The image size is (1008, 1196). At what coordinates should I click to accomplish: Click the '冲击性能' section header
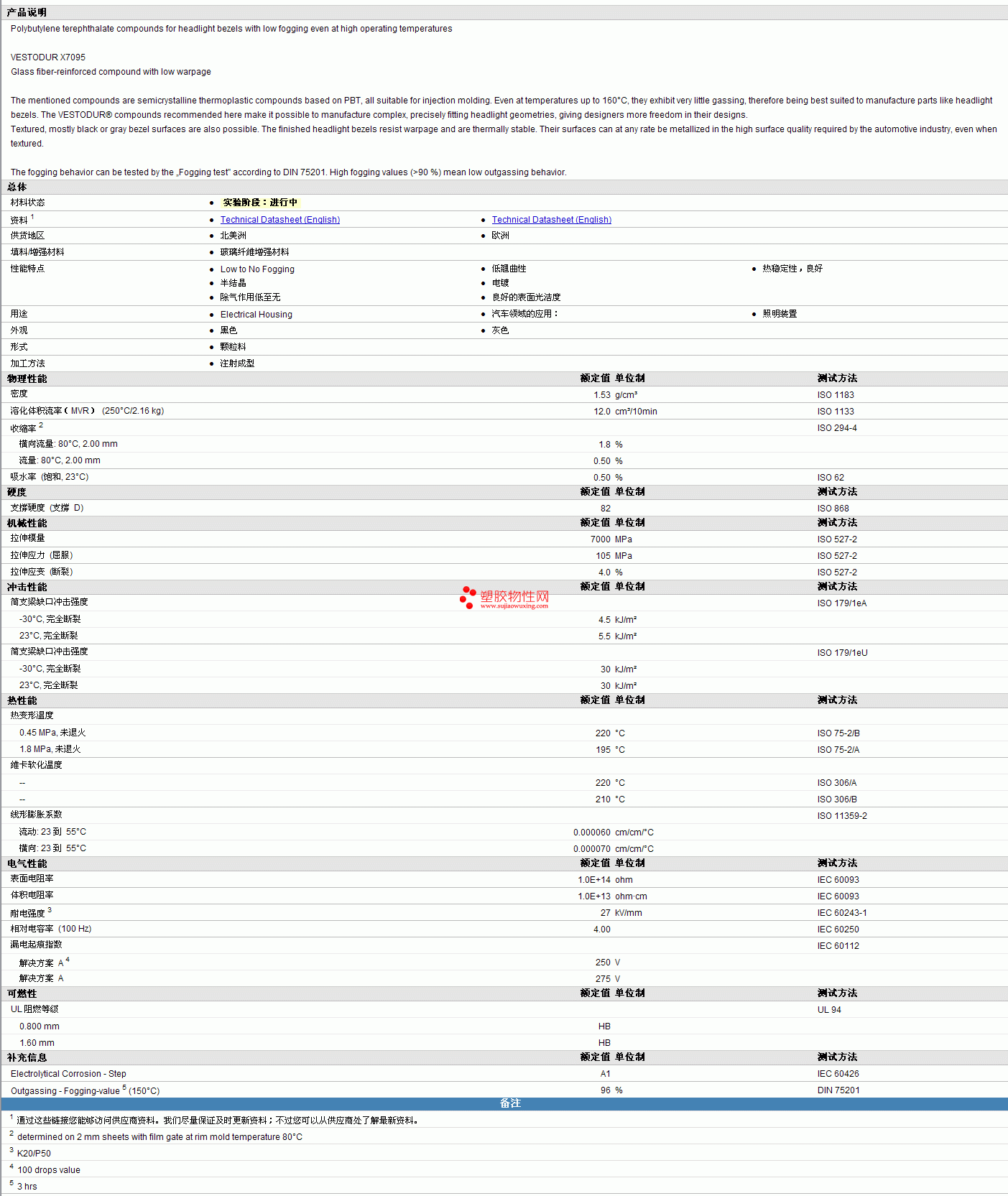pos(27,587)
